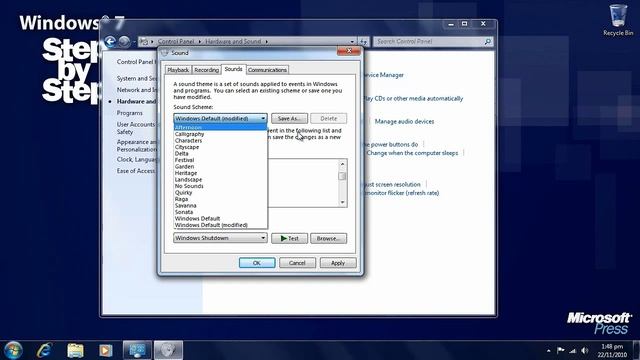Collapse the Sound Scheme combo box
Viewport: 640px width, 360px height.
pos(220,118)
